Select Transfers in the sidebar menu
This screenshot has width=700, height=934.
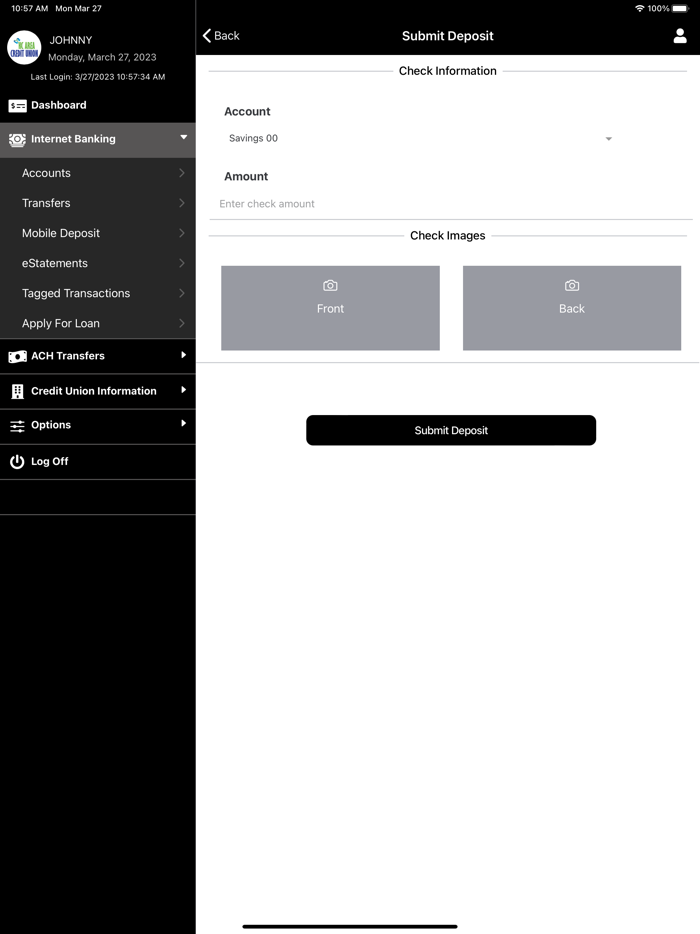click(98, 203)
